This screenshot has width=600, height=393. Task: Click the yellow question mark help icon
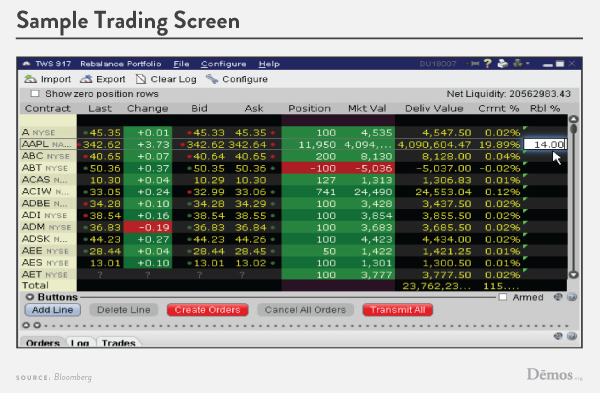(487, 64)
